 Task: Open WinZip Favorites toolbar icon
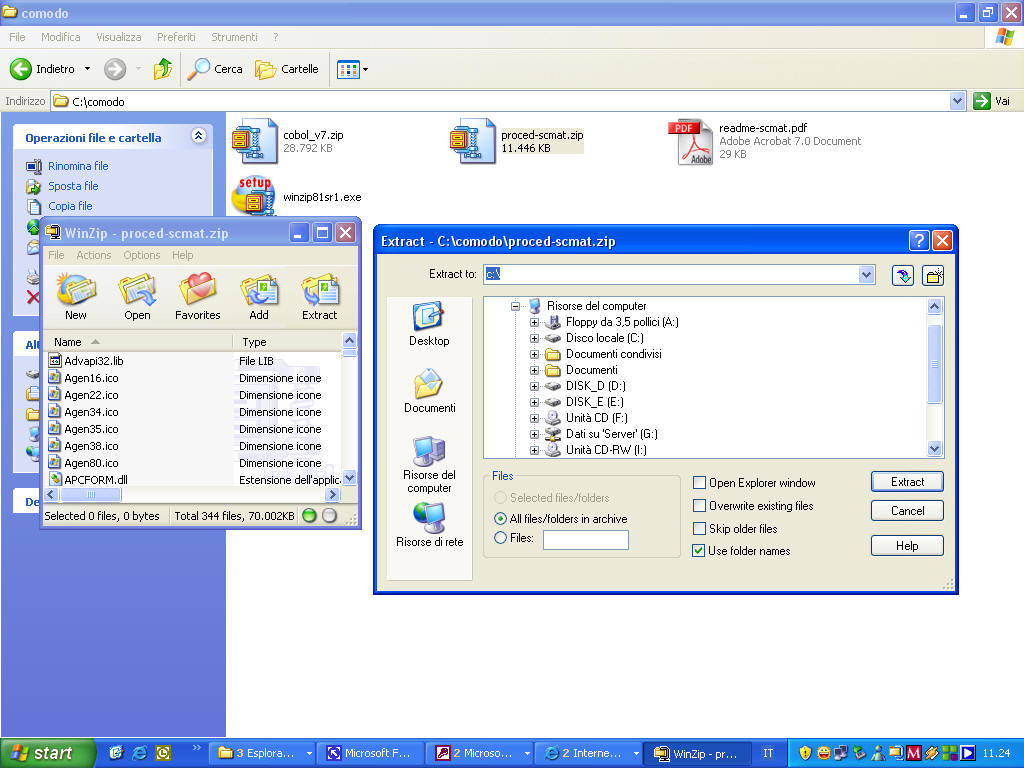pyautogui.click(x=197, y=297)
